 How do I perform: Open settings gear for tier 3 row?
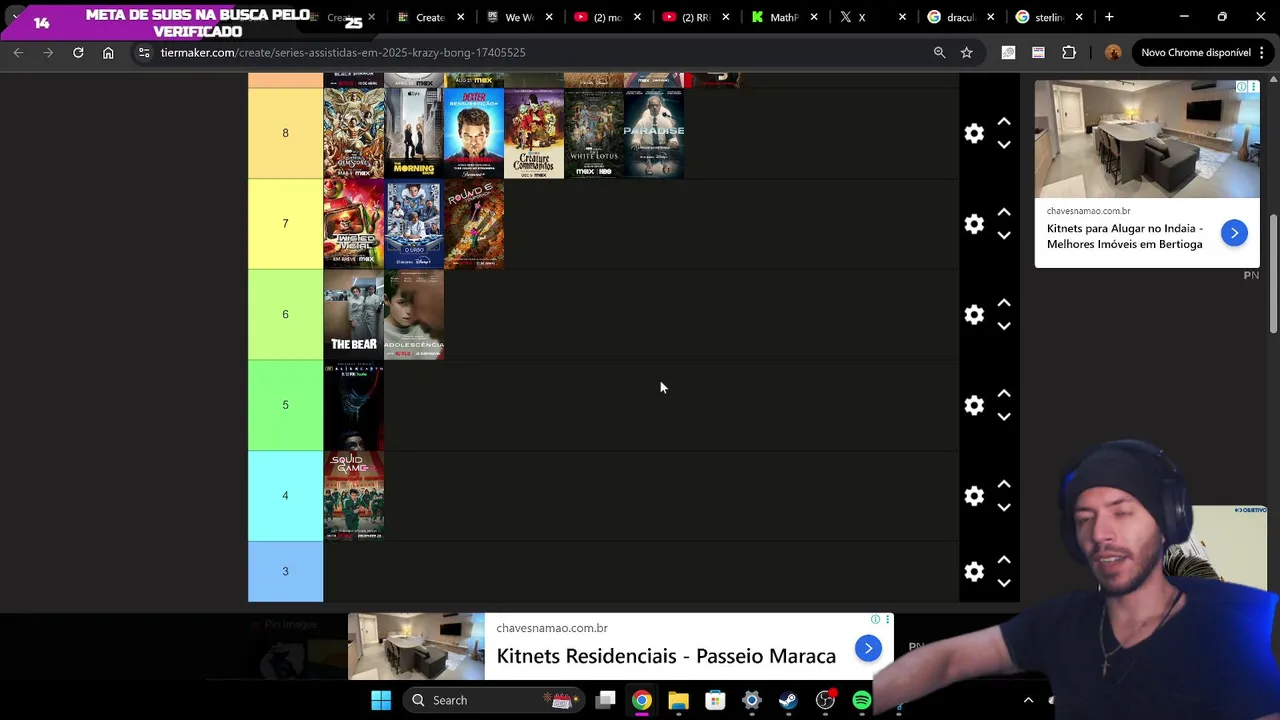[974, 571]
